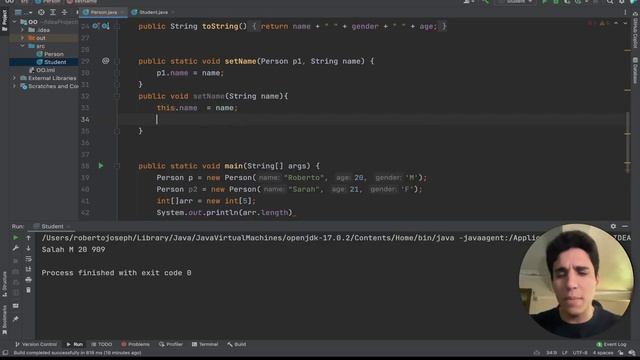This screenshot has height=360, width=640.
Task: Open the Run tool window tab
Action: pos(75,344)
